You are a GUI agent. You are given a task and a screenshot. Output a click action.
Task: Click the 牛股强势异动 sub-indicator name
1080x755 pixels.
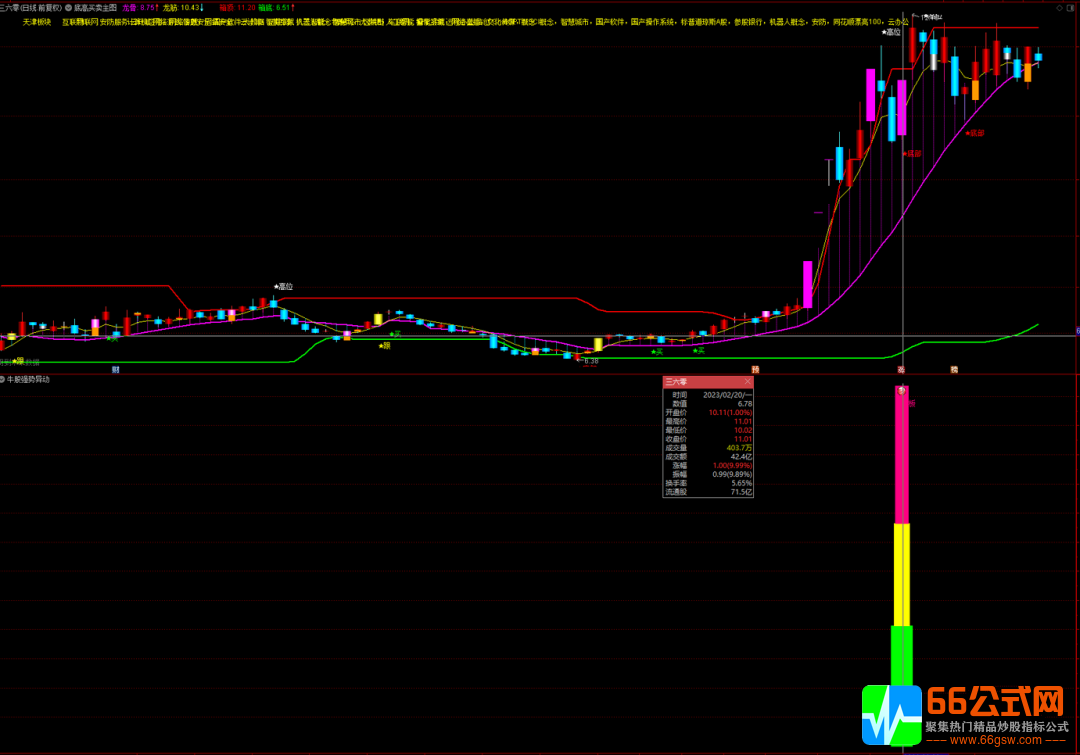point(28,380)
